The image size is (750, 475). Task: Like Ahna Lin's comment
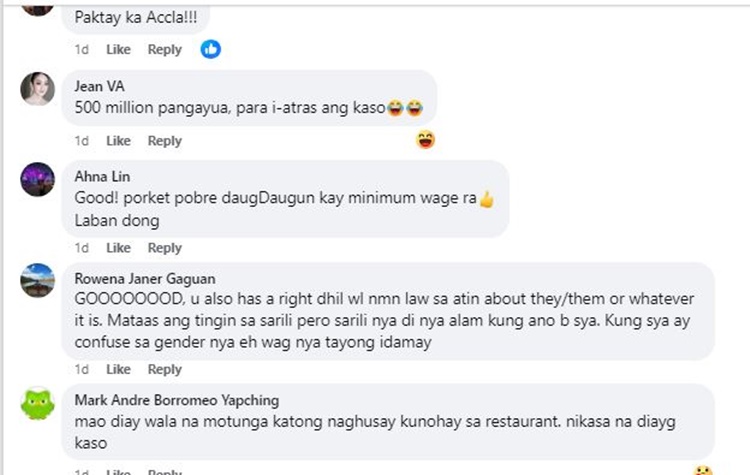pyautogui.click(x=118, y=248)
